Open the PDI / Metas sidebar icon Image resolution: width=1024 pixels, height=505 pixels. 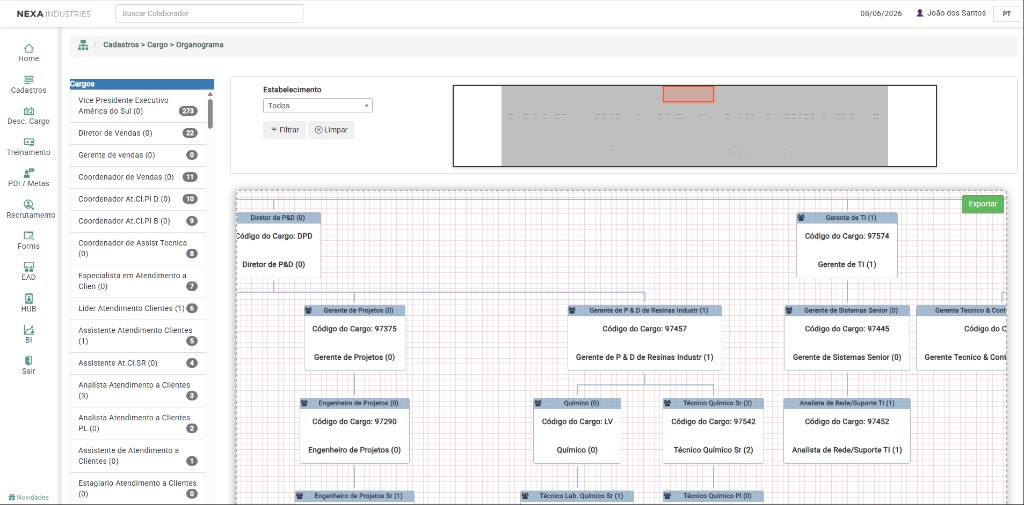28,173
